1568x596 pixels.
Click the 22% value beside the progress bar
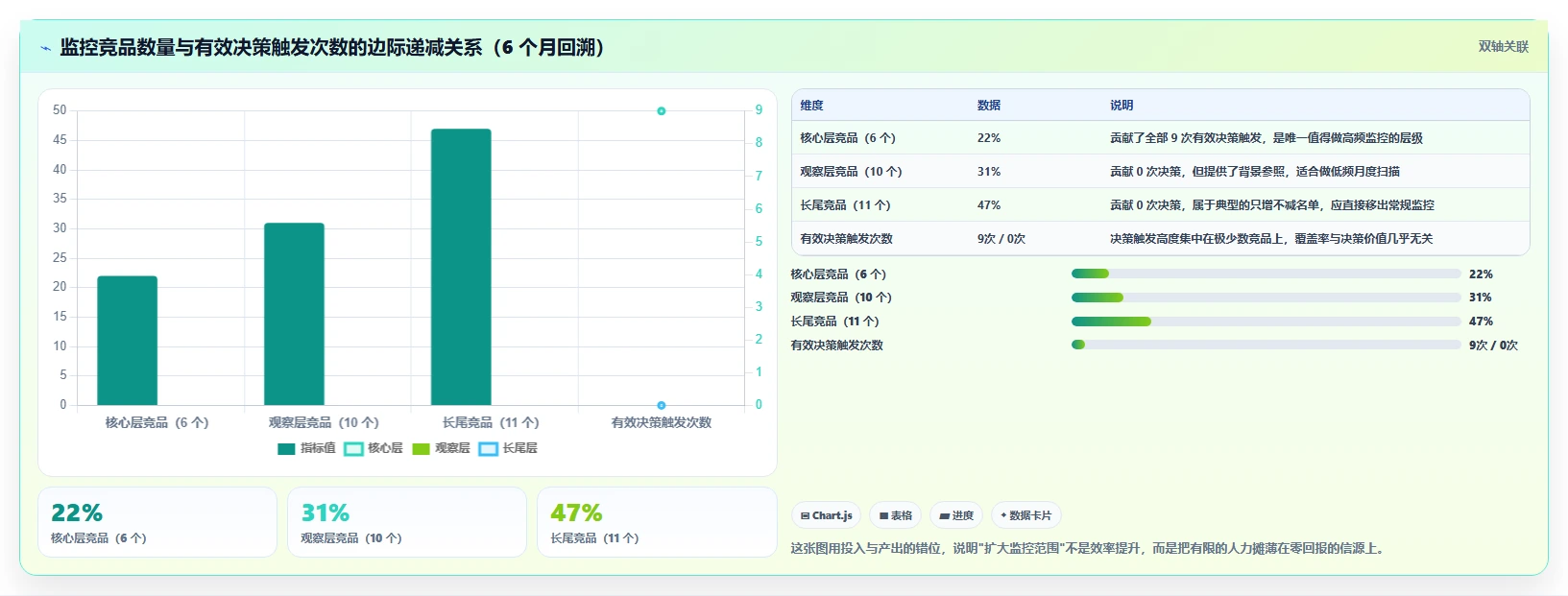coord(1481,274)
